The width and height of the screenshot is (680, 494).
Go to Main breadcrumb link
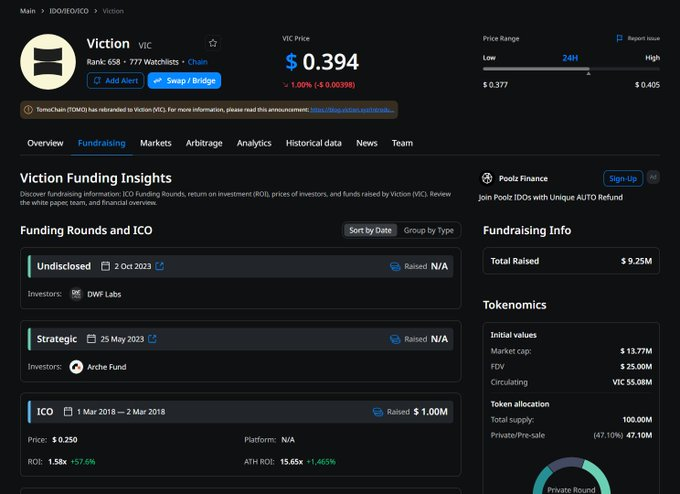coord(28,11)
